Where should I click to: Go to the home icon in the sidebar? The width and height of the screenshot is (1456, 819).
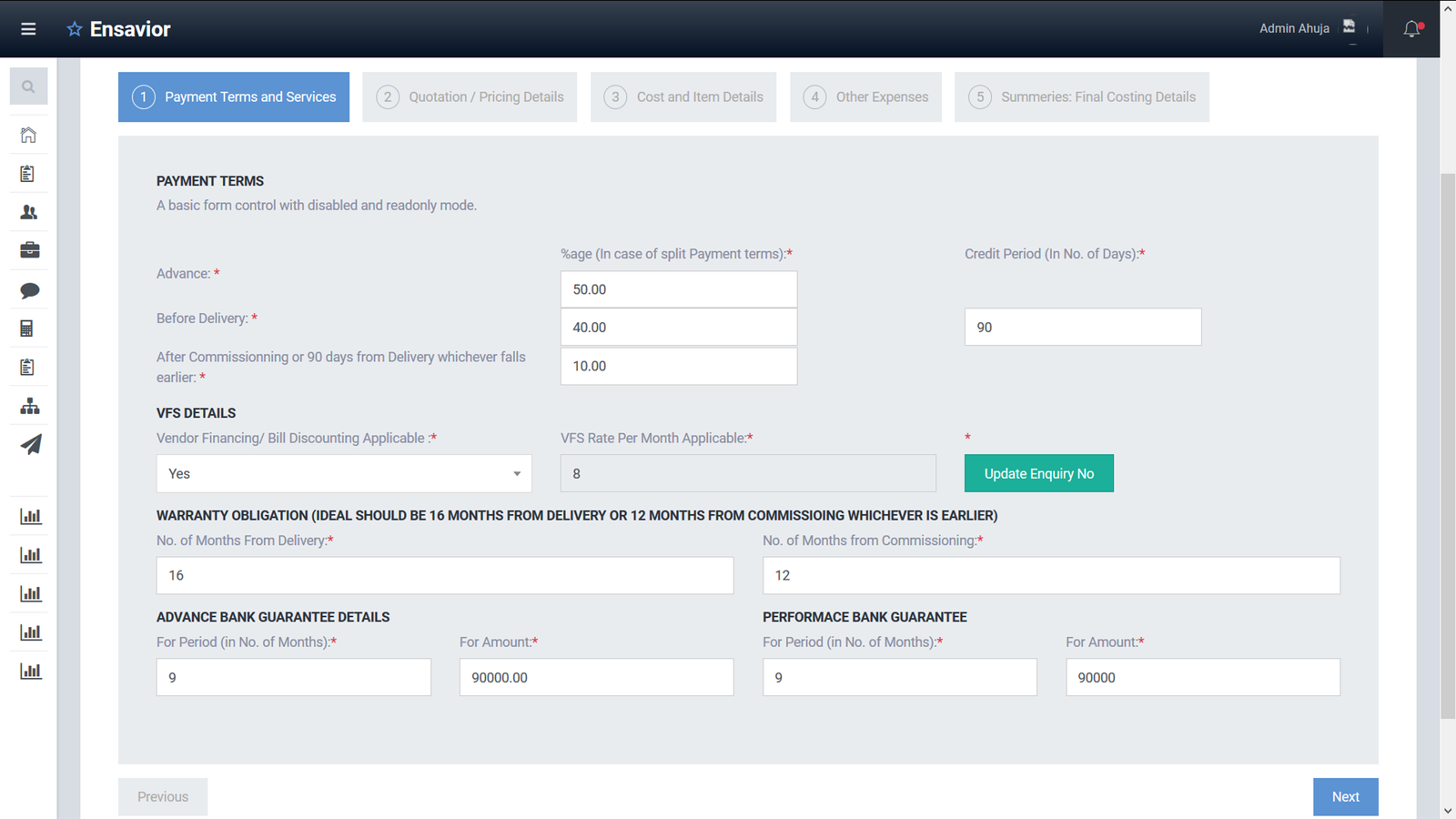click(x=29, y=135)
